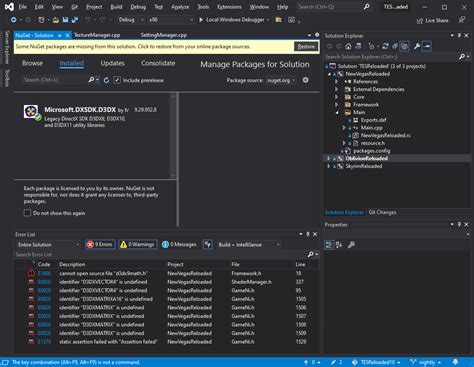Click Sync with Active Document icon
This screenshot has width=474, height=367.
[x=385, y=46]
